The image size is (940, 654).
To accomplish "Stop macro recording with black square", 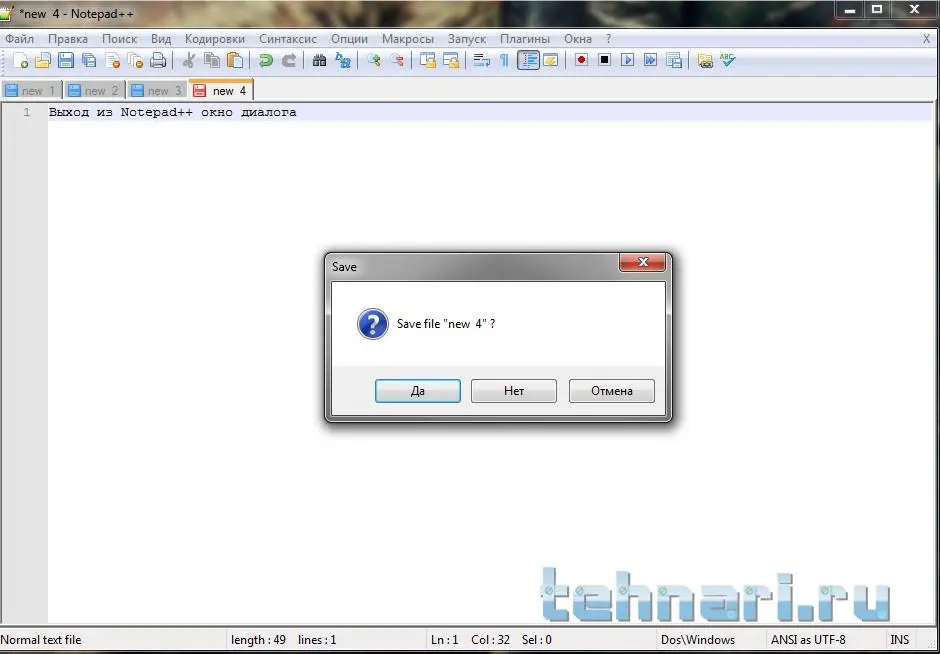I will tap(604, 60).
